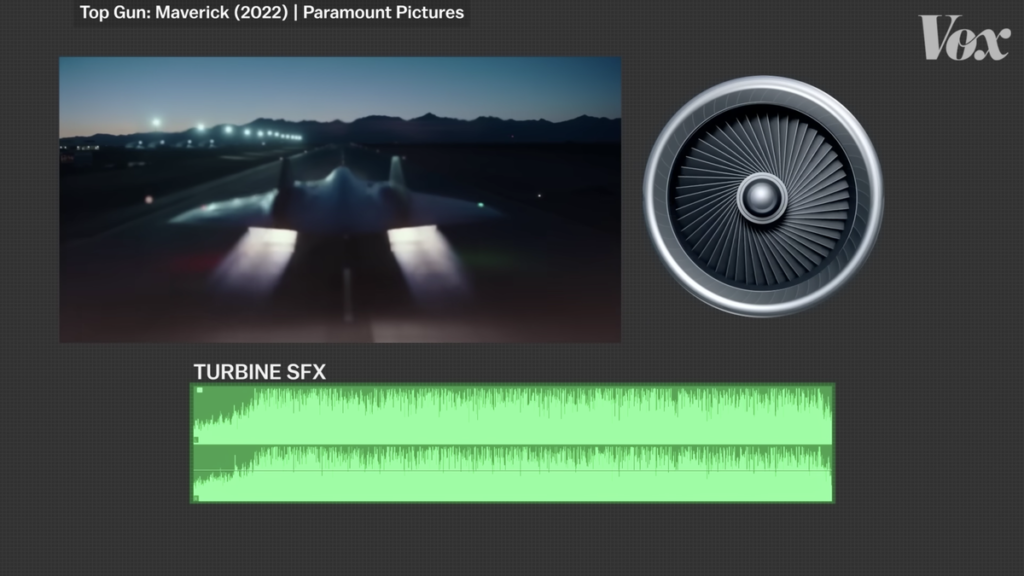The width and height of the screenshot is (1024, 576).
Task: Select the lower channel of the waveform
Action: (x=512, y=473)
